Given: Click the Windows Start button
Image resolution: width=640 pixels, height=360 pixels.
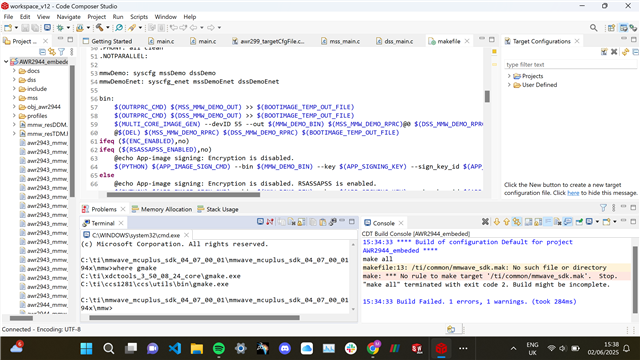Looking at the screenshot, I should click(x=87, y=348).
